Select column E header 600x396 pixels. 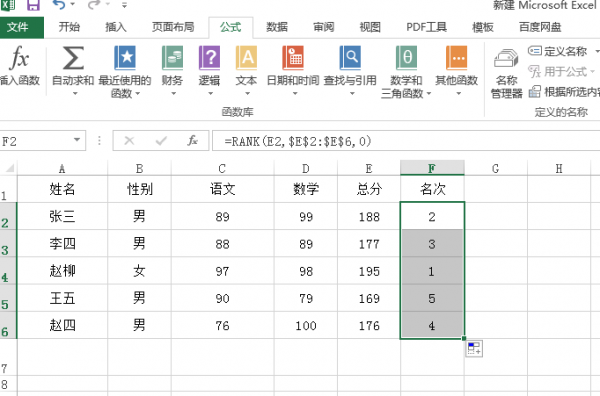(x=369, y=168)
